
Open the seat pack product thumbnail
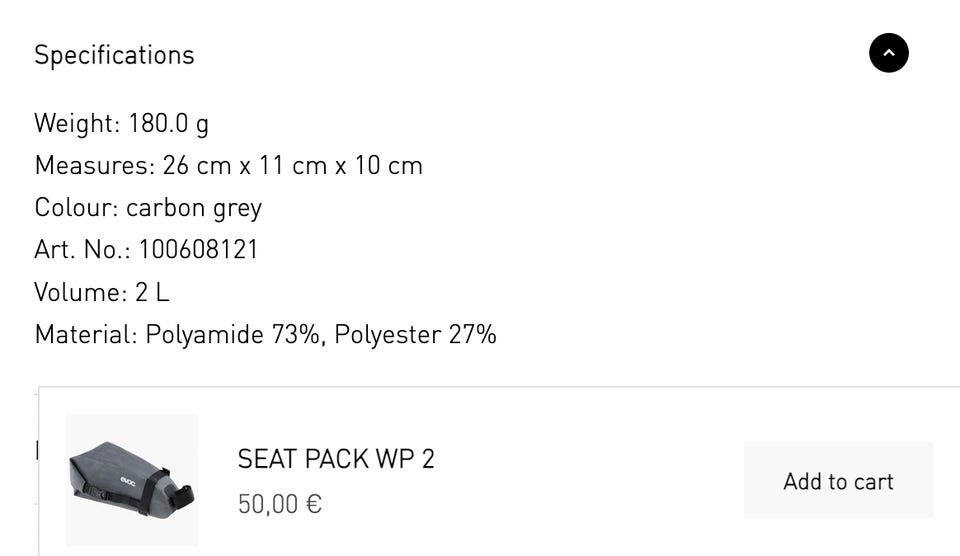coord(131,480)
